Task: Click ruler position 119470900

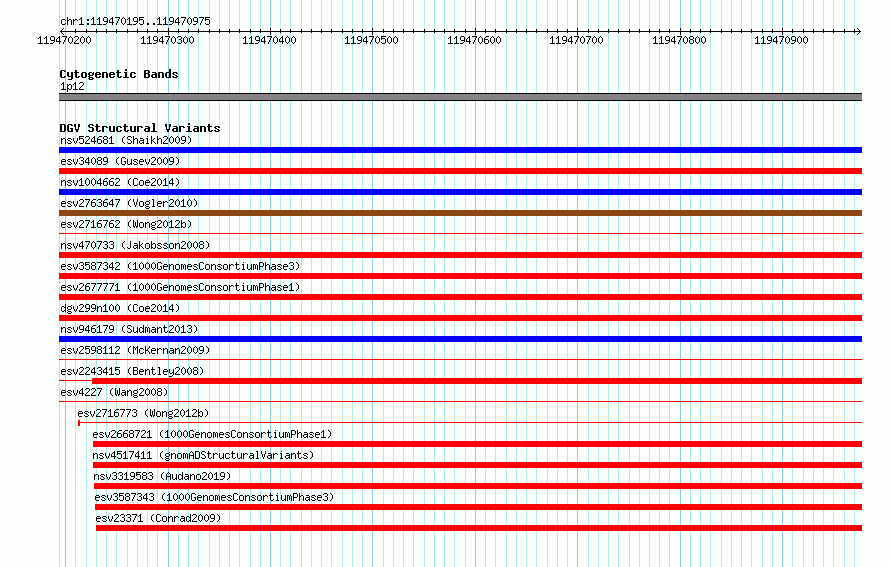Action: point(781,40)
